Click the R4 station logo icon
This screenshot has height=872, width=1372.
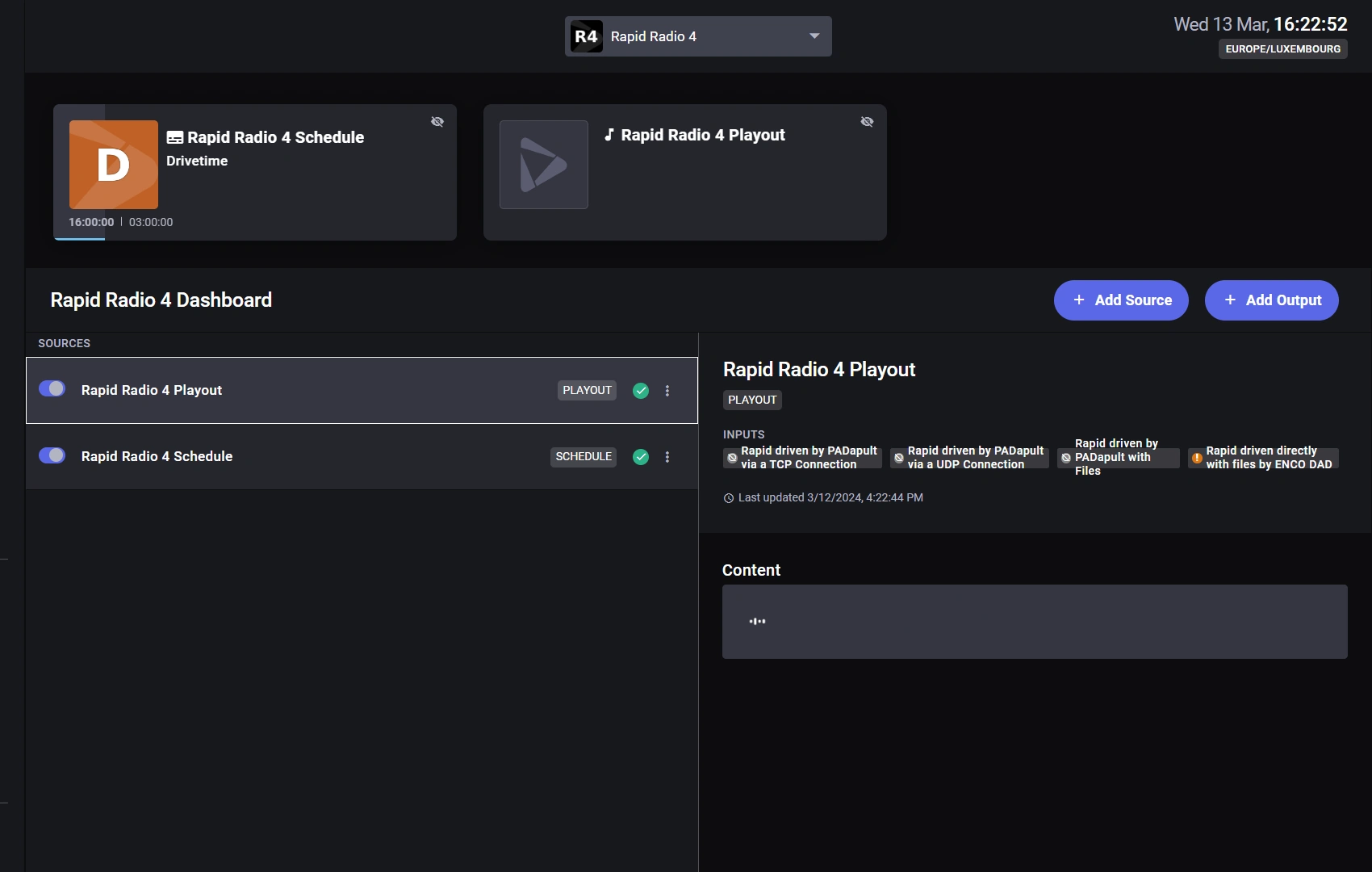point(586,36)
